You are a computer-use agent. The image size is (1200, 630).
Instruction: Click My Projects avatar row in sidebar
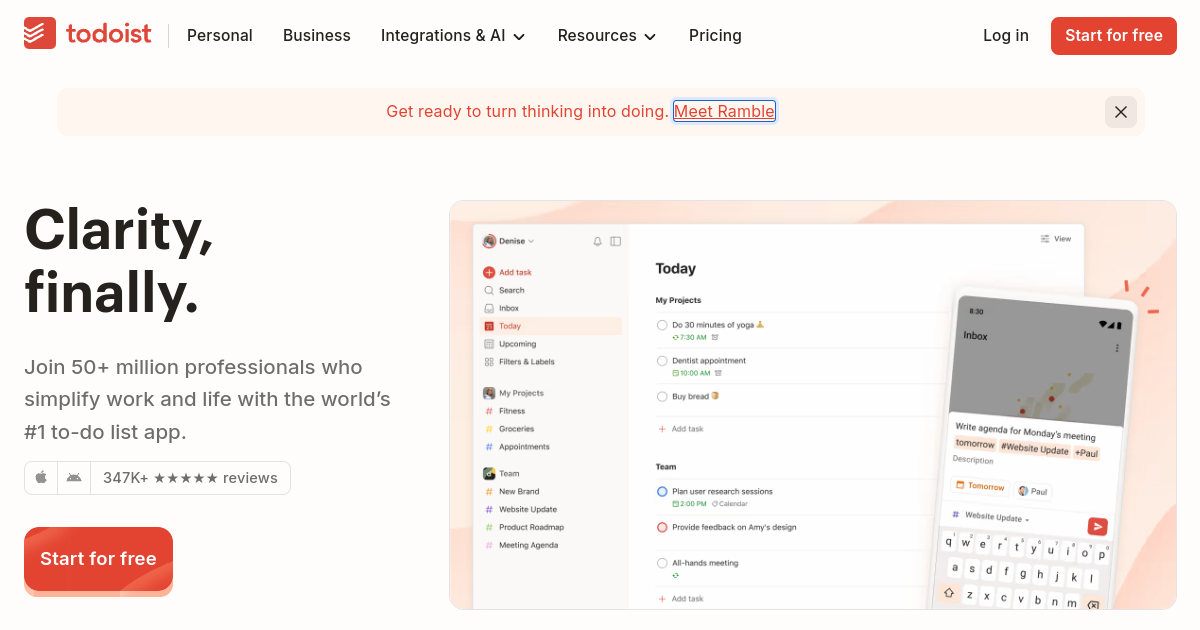point(514,393)
